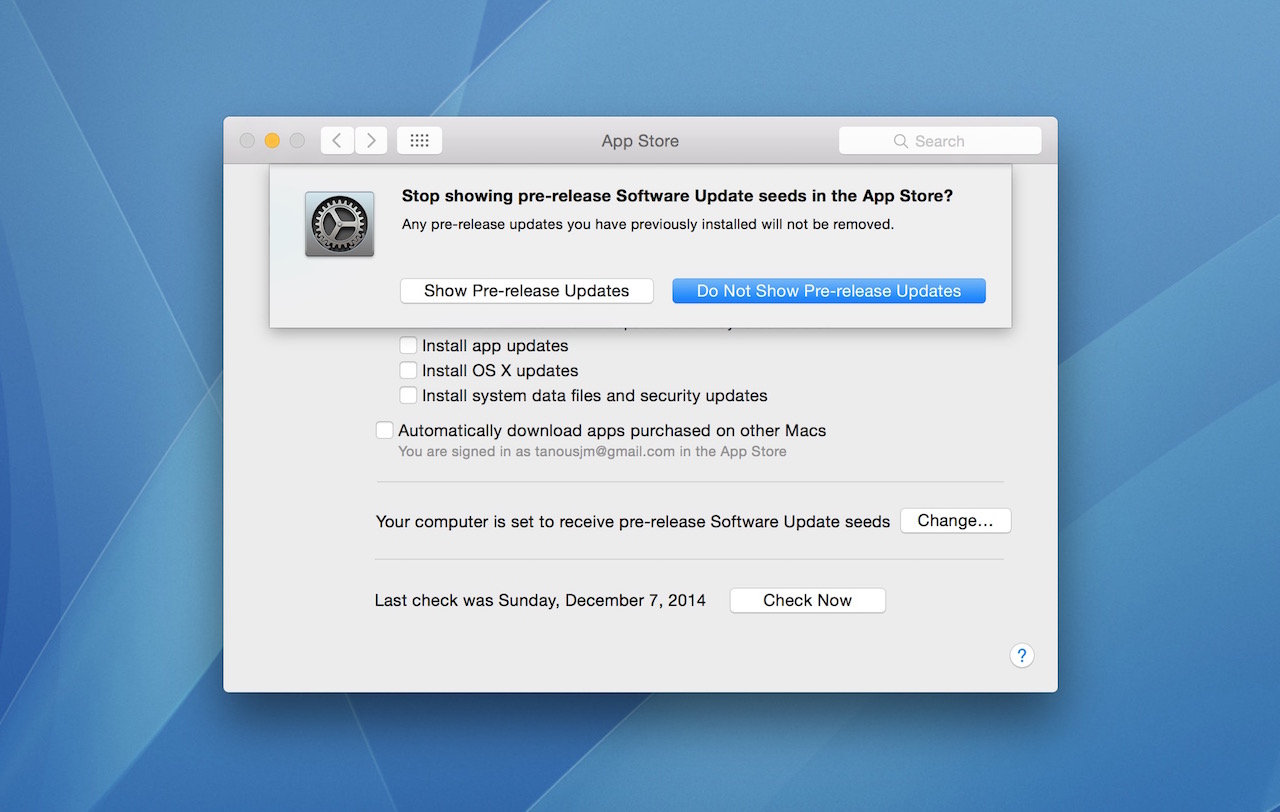Click the signed-in email text line
The height and width of the screenshot is (812, 1280).
point(592,452)
